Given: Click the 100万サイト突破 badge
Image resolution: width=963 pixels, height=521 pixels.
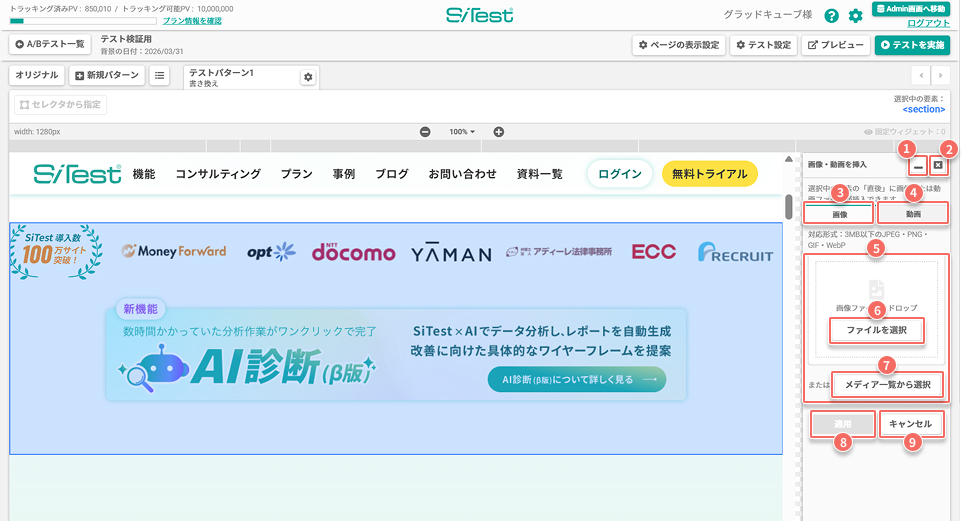Looking at the screenshot, I should coord(55,252).
